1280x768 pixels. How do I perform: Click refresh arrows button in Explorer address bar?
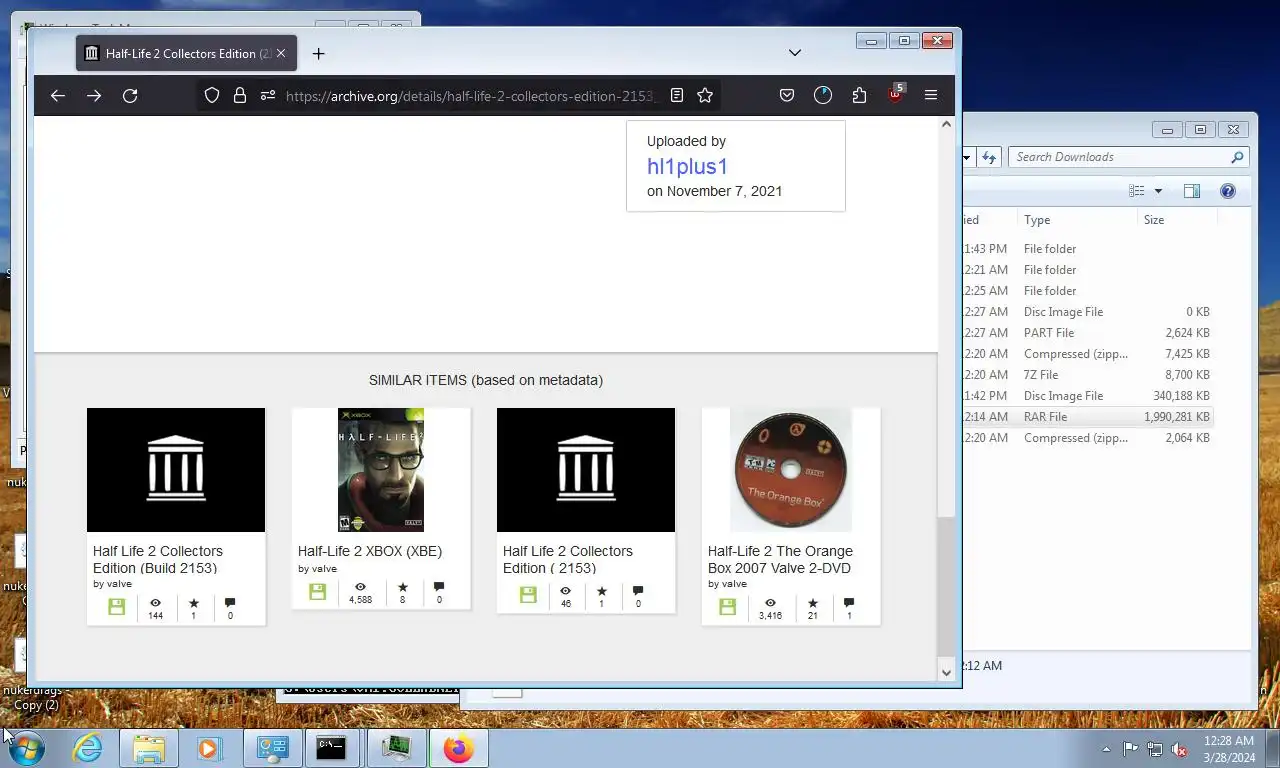coord(989,157)
